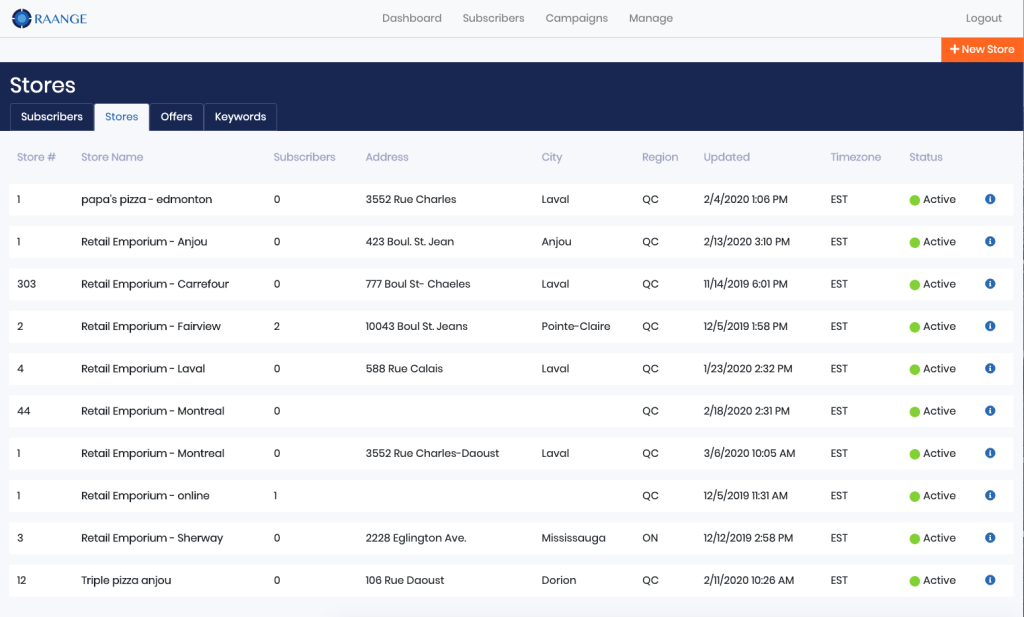Viewport: 1024px width, 617px height.
Task: Open info icon for store number 44
Action: tap(990, 411)
